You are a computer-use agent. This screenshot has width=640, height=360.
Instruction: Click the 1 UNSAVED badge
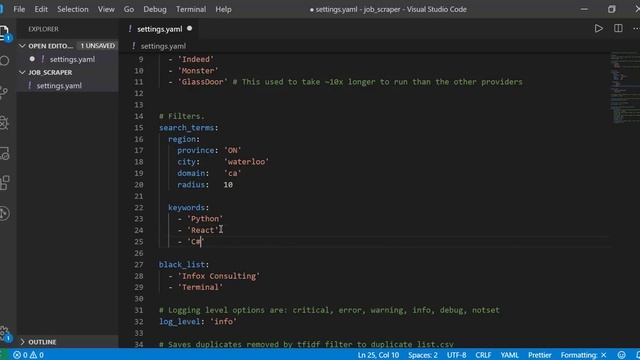point(98,46)
